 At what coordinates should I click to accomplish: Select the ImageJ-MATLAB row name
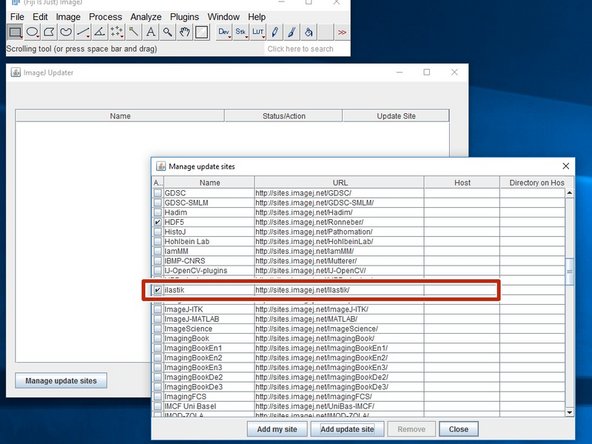(x=192, y=319)
